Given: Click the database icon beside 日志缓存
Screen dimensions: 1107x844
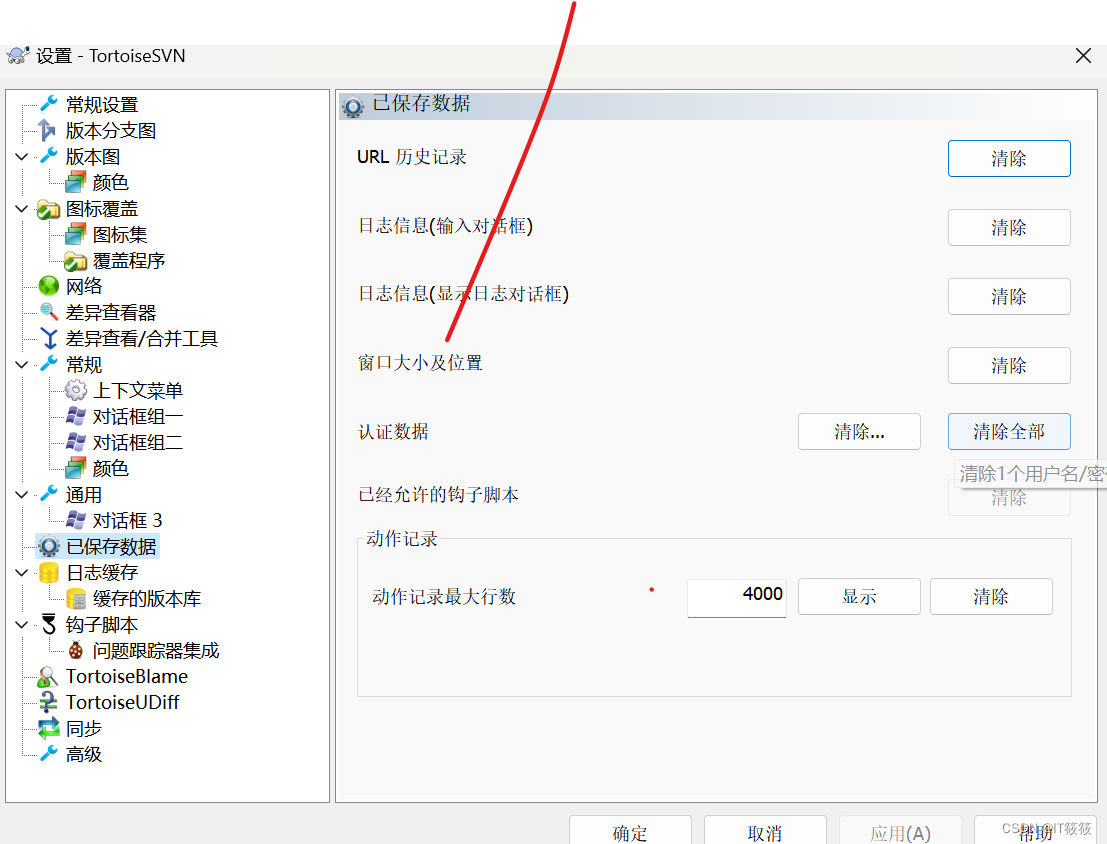Looking at the screenshot, I should click(49, 572).
